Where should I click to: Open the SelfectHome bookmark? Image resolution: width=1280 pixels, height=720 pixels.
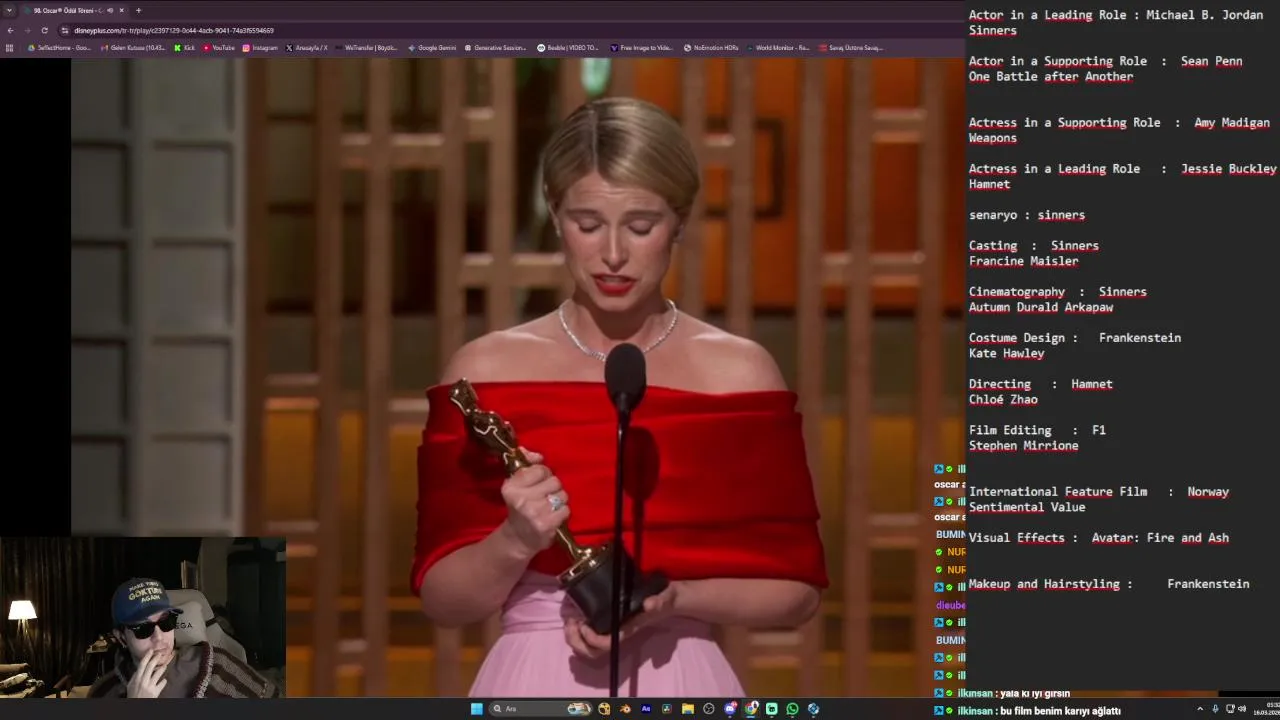click(59, 47)
